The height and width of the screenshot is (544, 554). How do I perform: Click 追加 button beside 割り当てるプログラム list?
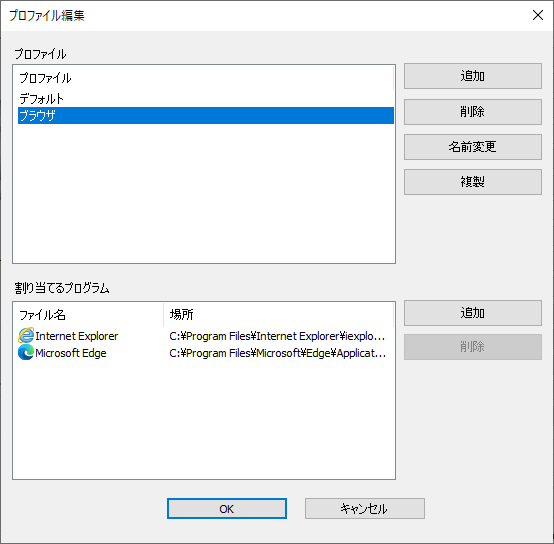472,313
